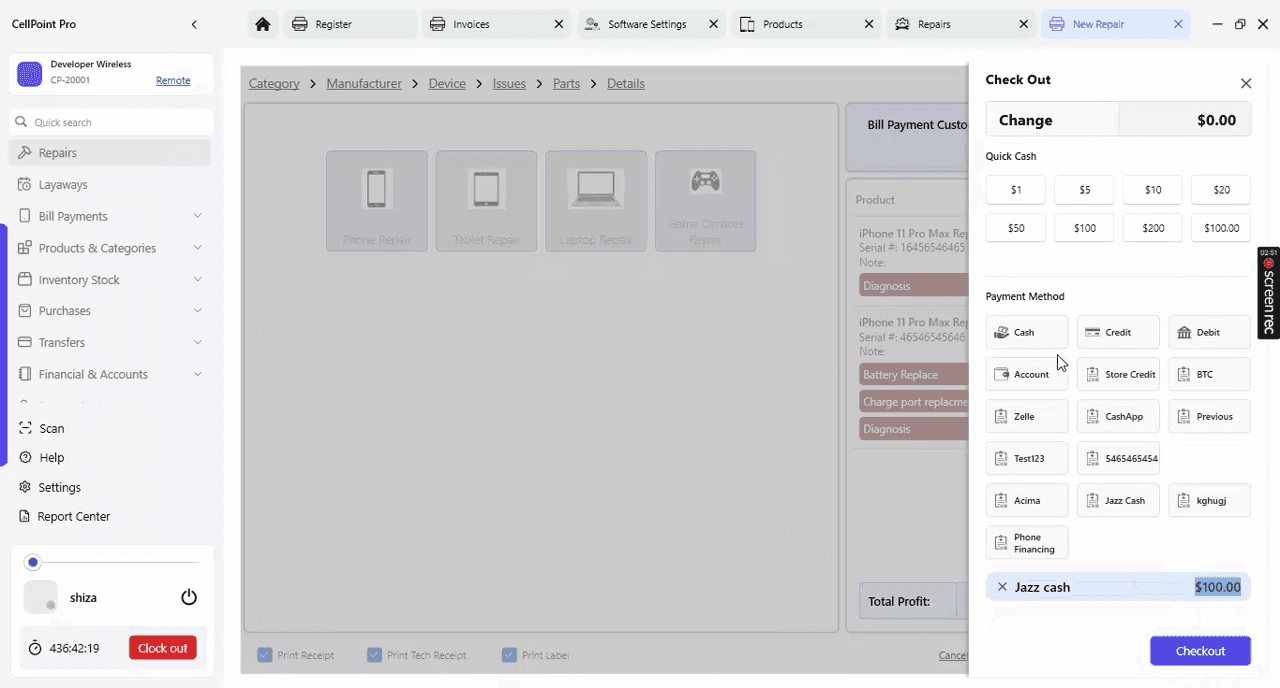Pay with Cash method
Viewport: 1280px width, 688px height.
(x=1027, y=332)
